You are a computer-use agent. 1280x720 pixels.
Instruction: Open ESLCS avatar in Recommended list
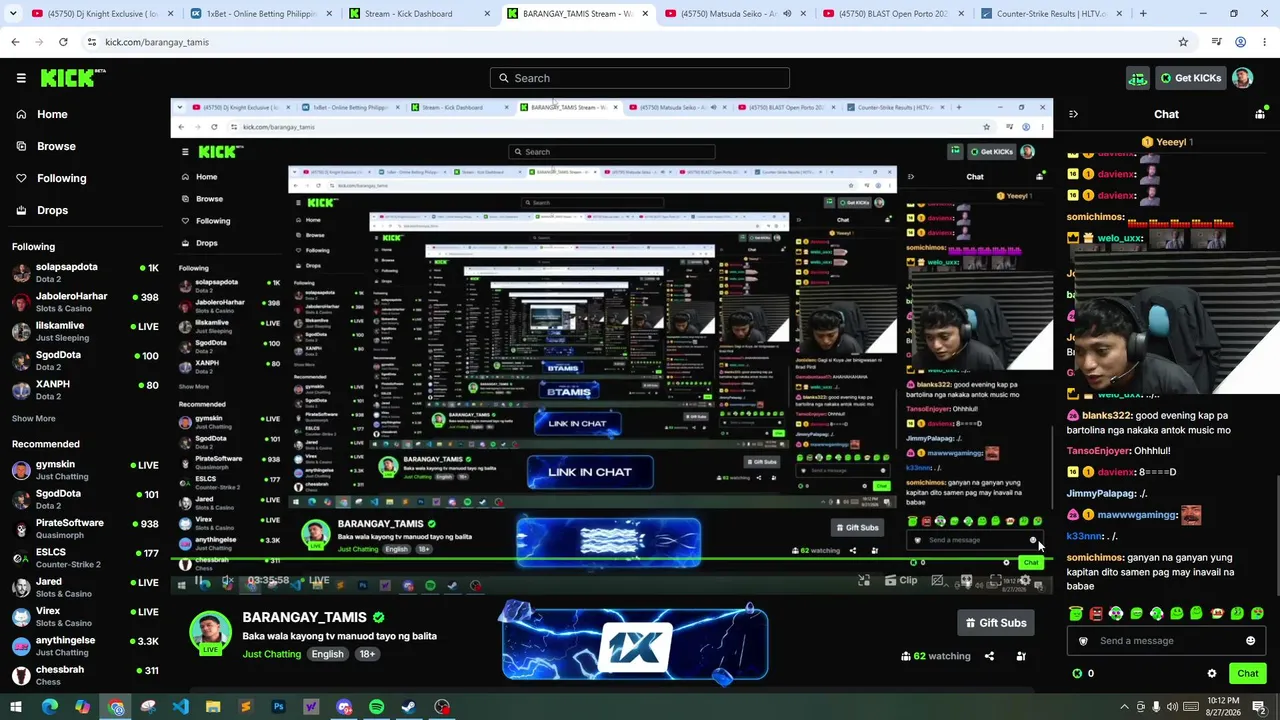pos(21,558)
